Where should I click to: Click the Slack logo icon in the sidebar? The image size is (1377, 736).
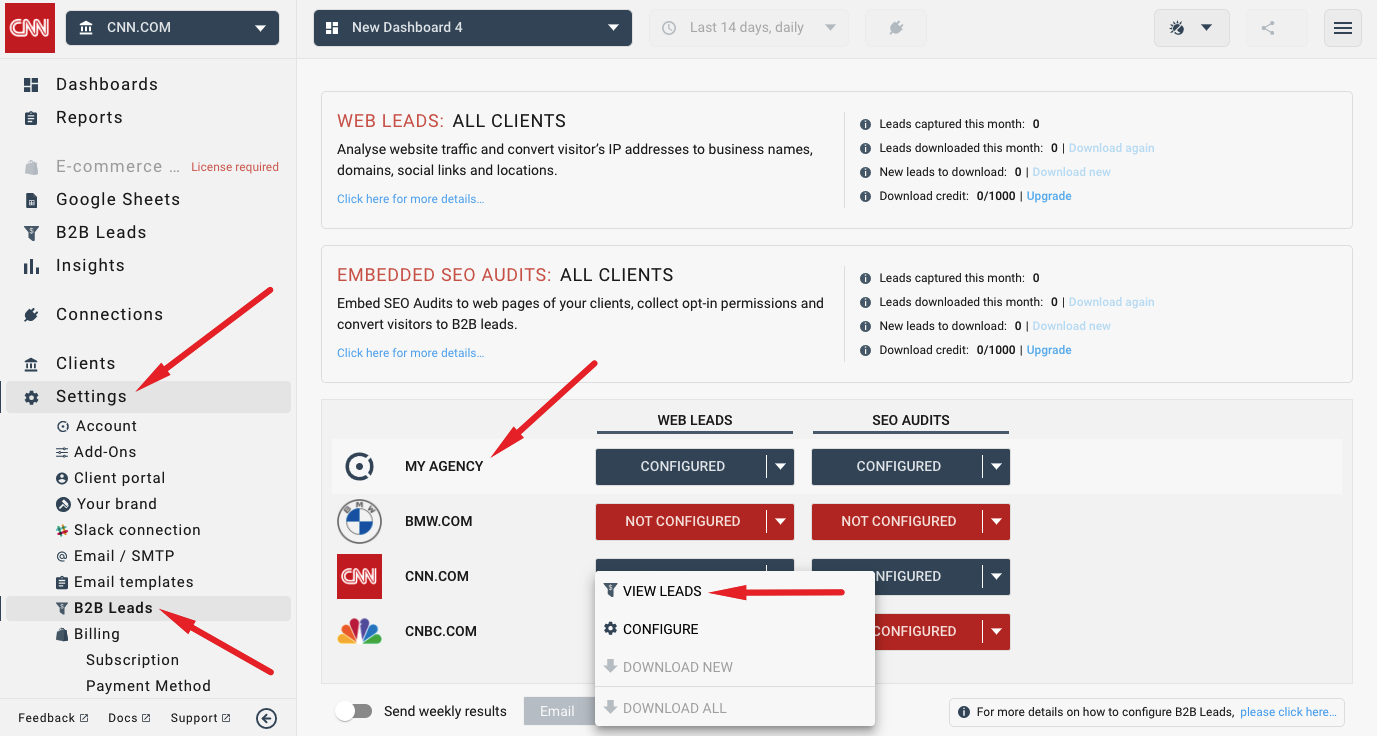tap(63, 530)
